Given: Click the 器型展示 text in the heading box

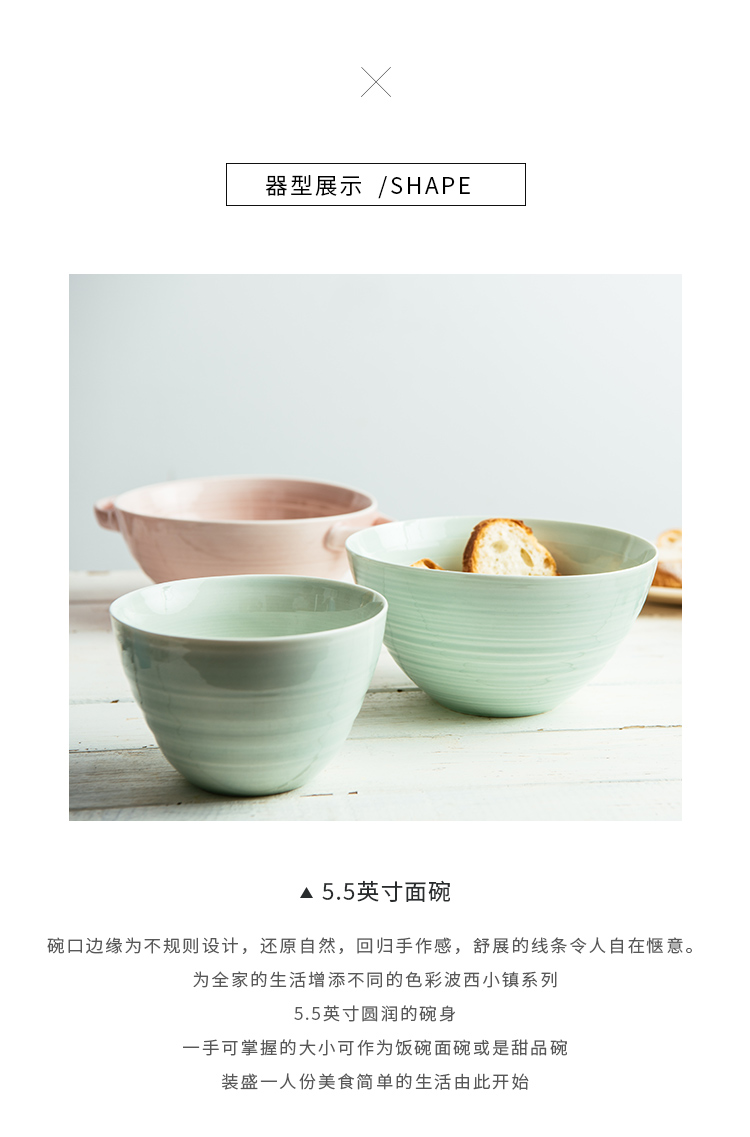Looking at the screenshot, I should 313,186.
